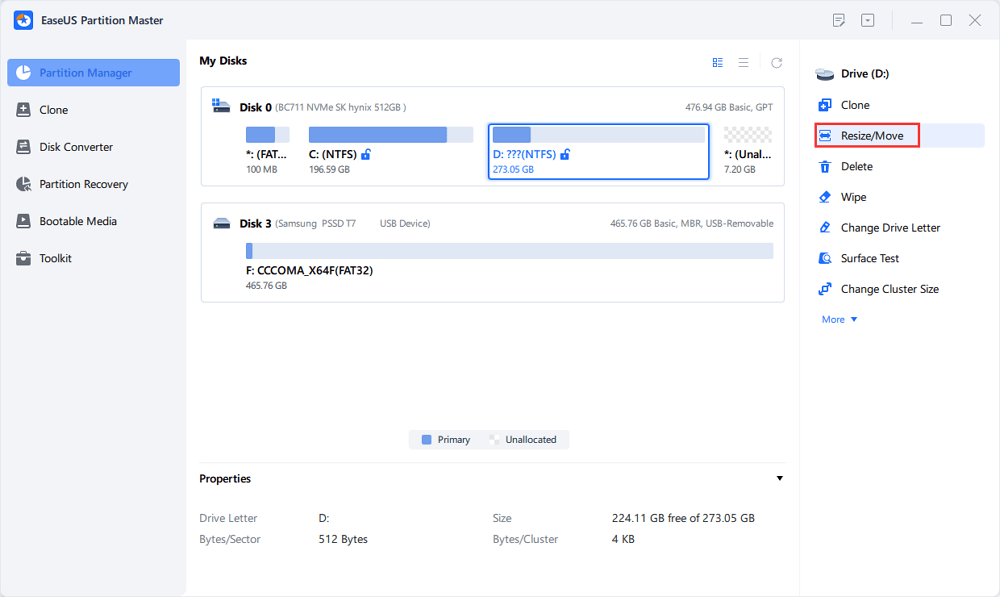Click the F: CCCOMA_X64F(FAT32) label

coord(309,270)
